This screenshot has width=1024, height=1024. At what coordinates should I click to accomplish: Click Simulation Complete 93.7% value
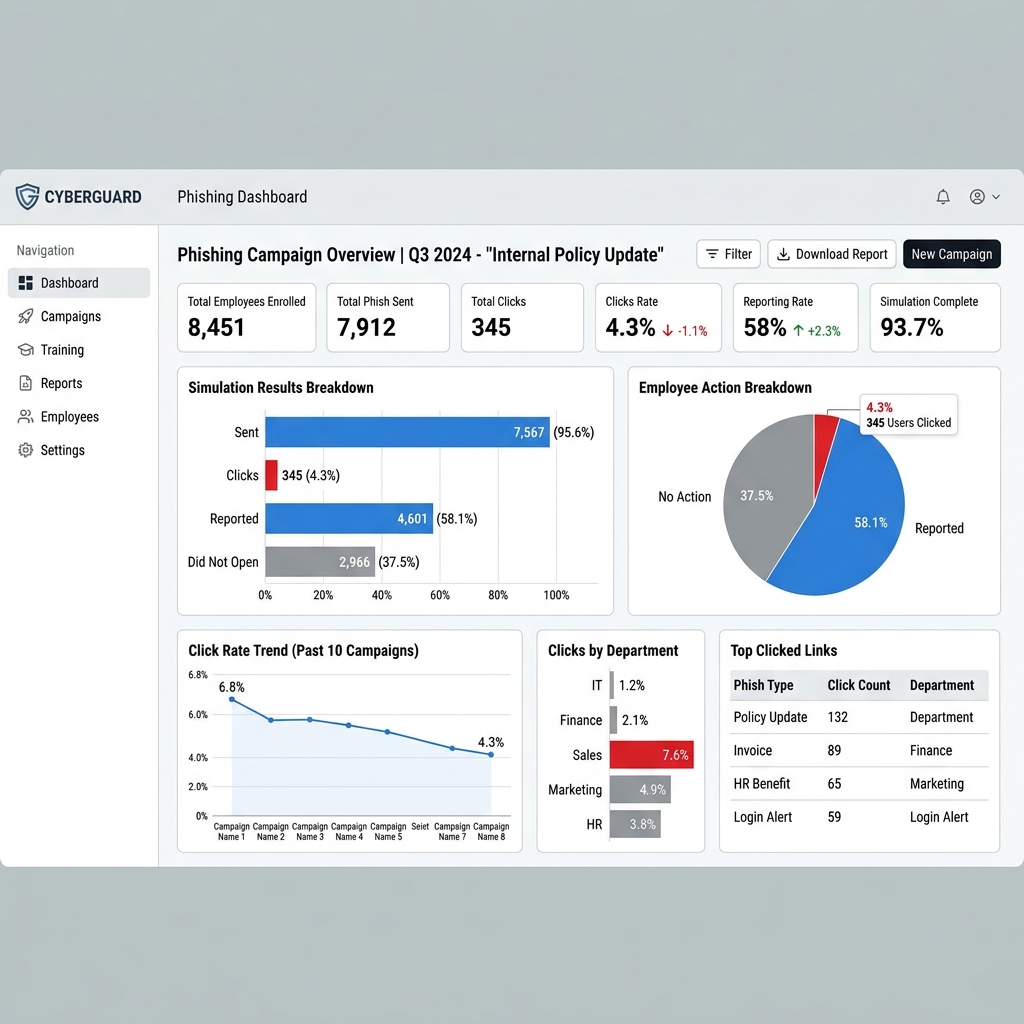point(912,327)
